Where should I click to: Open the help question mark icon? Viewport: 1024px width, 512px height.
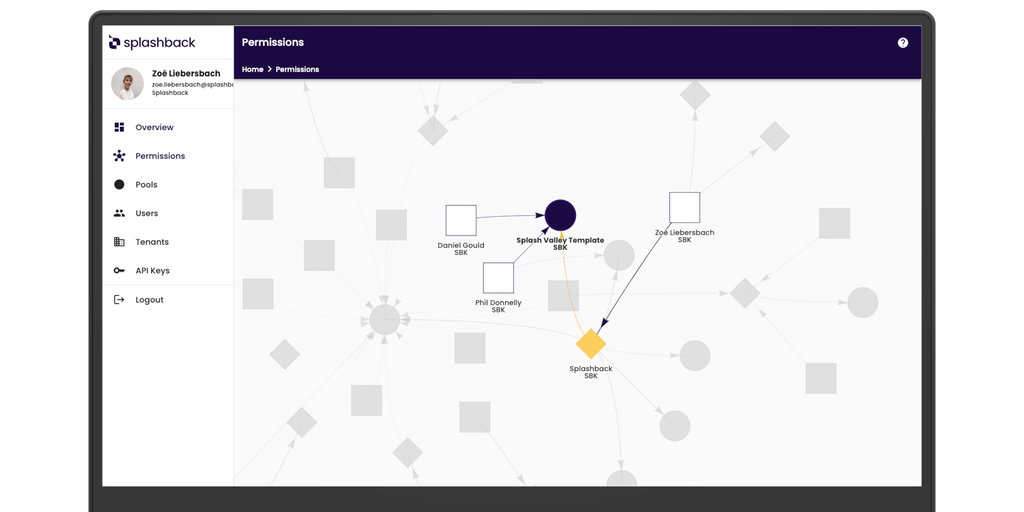point(903,42)
